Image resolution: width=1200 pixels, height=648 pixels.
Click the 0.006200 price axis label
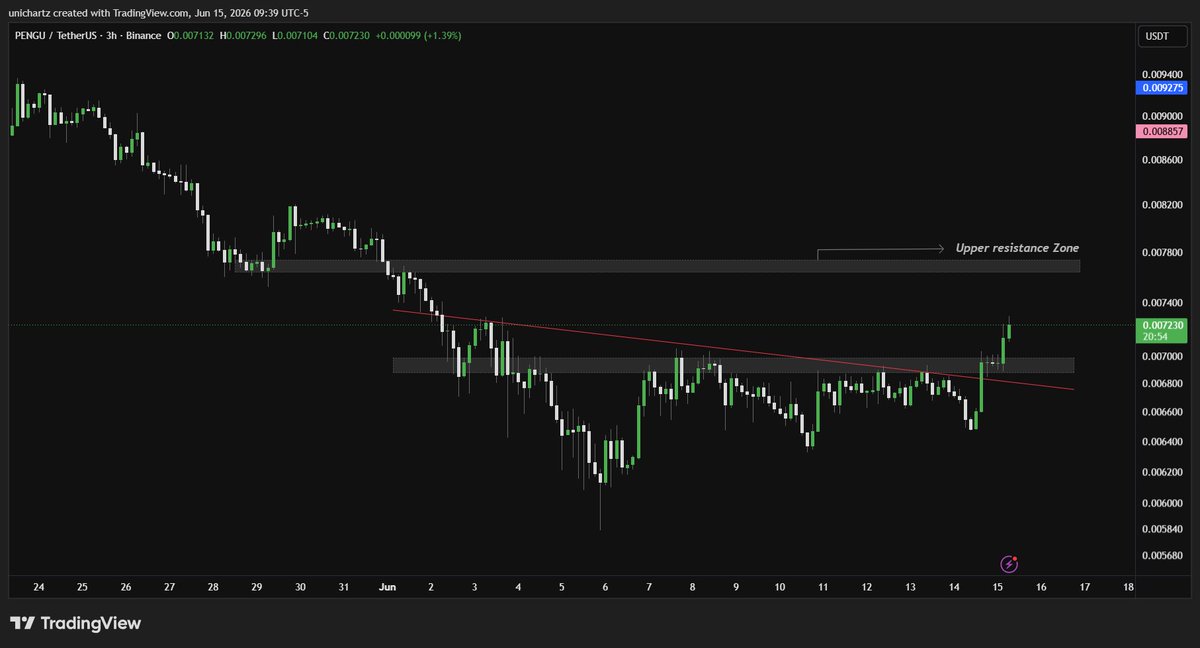point(1160,472)
